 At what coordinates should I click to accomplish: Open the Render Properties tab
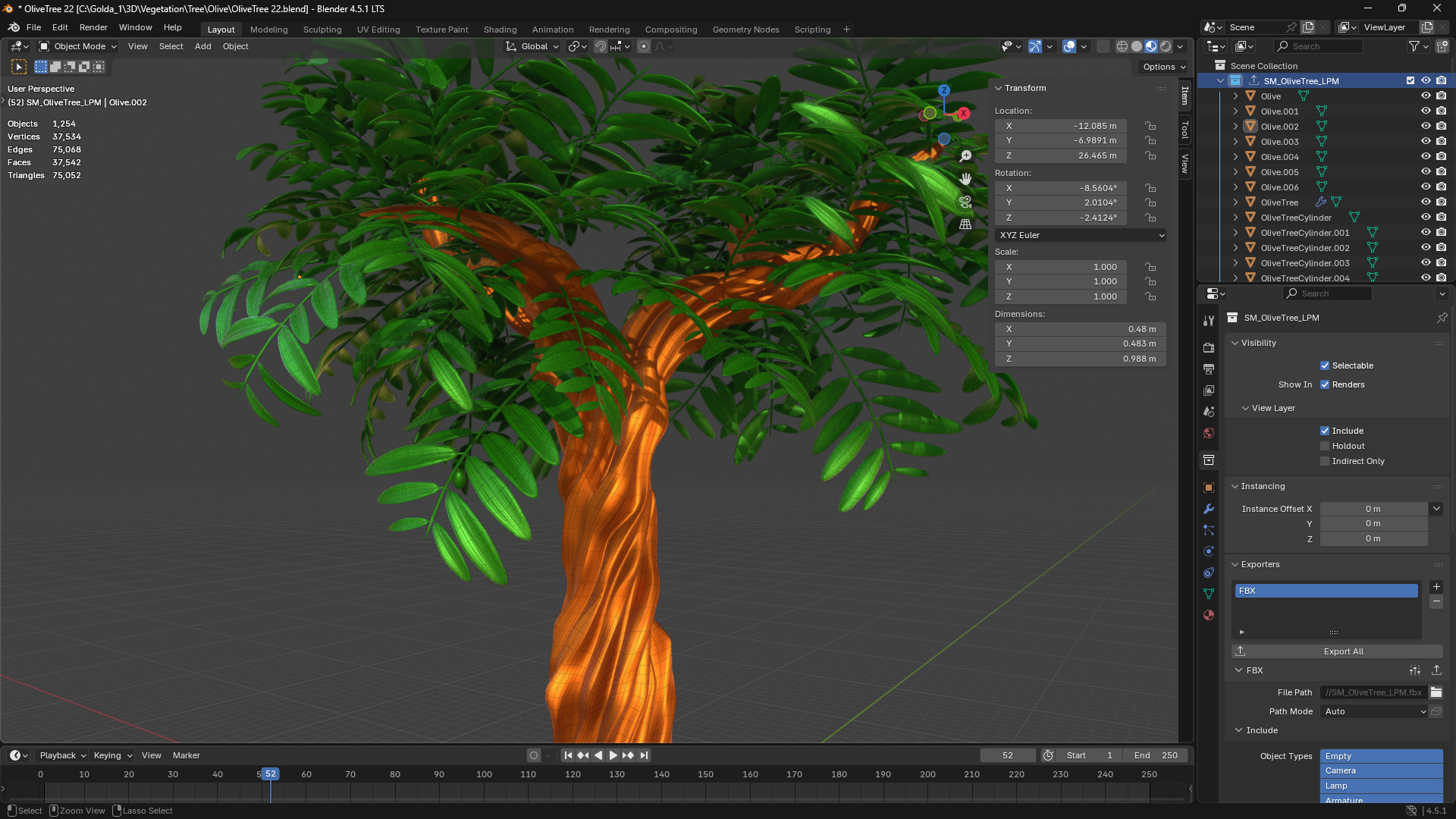1209,347
